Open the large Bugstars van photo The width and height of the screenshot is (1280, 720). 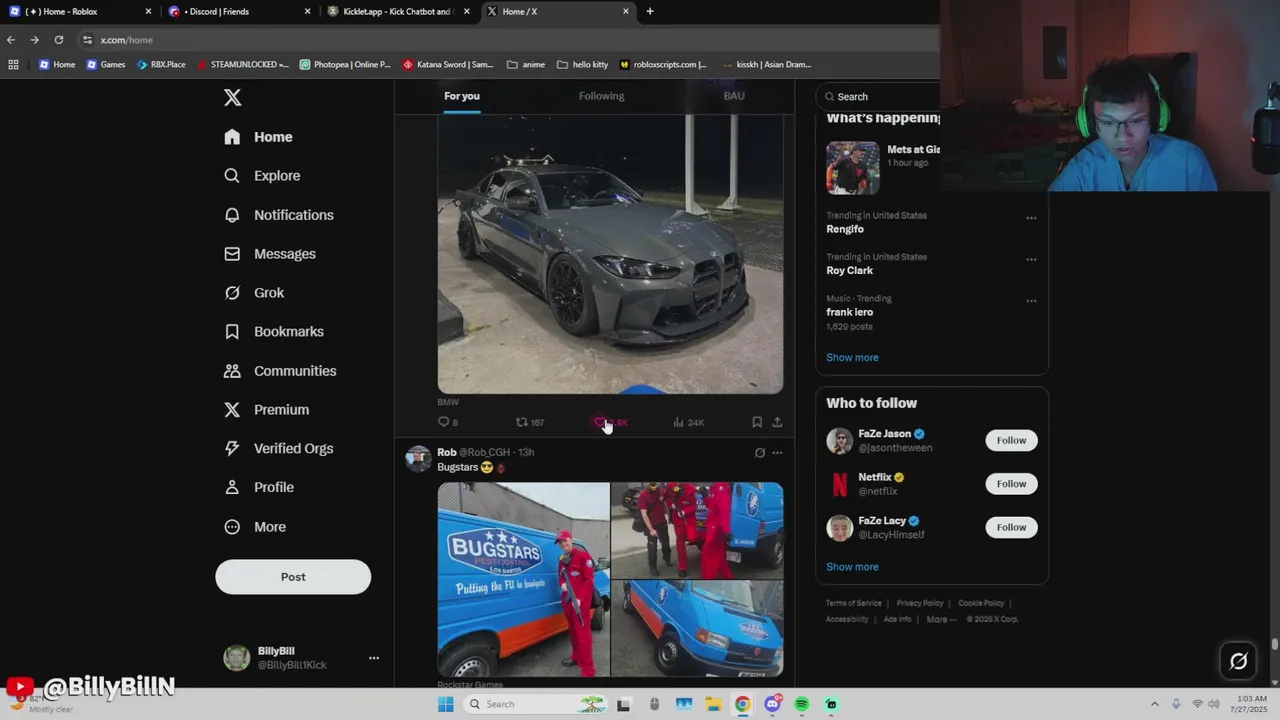pyautogui.click(x=523, y=580)
